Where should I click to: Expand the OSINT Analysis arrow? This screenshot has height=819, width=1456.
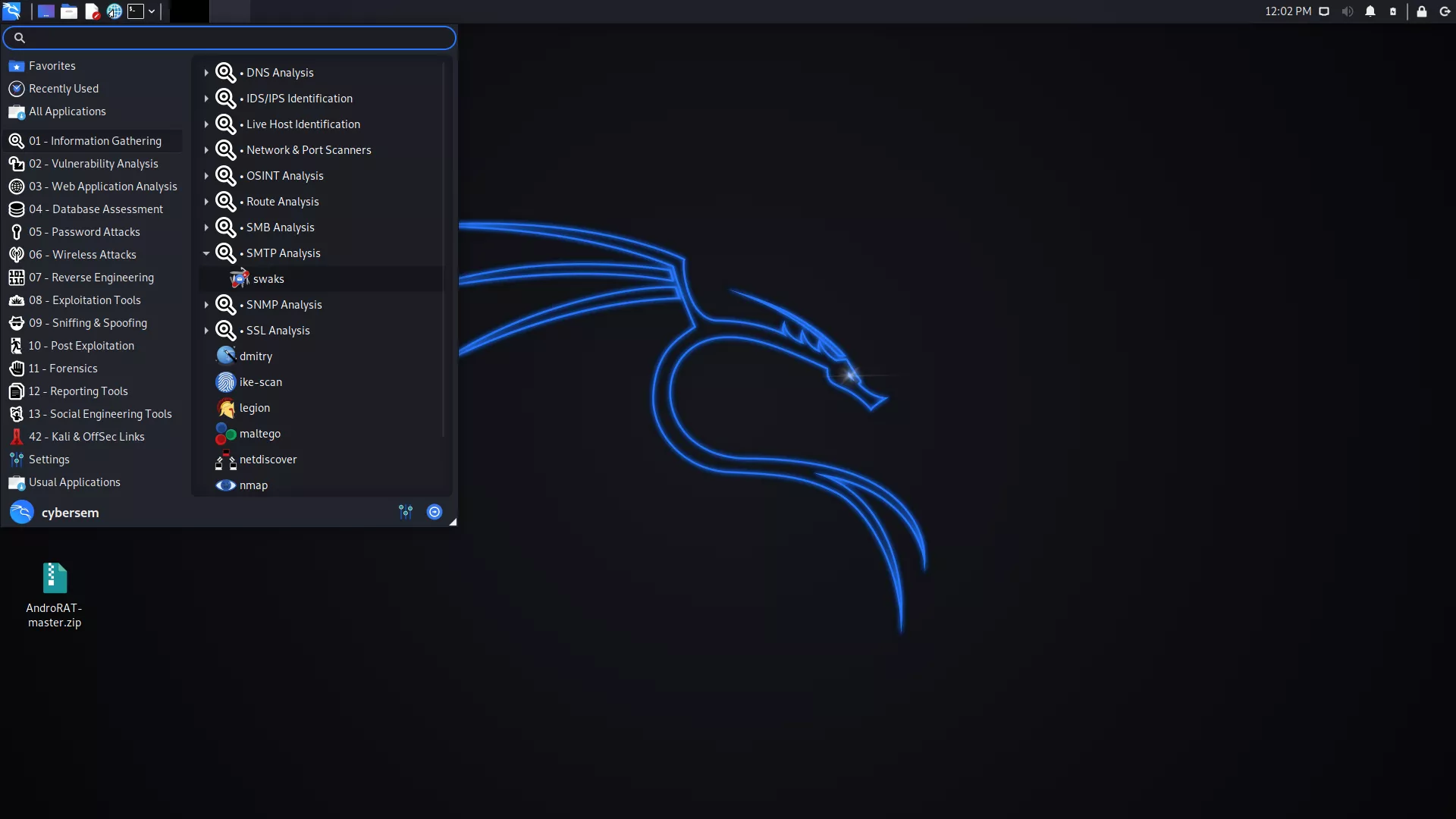206,176
